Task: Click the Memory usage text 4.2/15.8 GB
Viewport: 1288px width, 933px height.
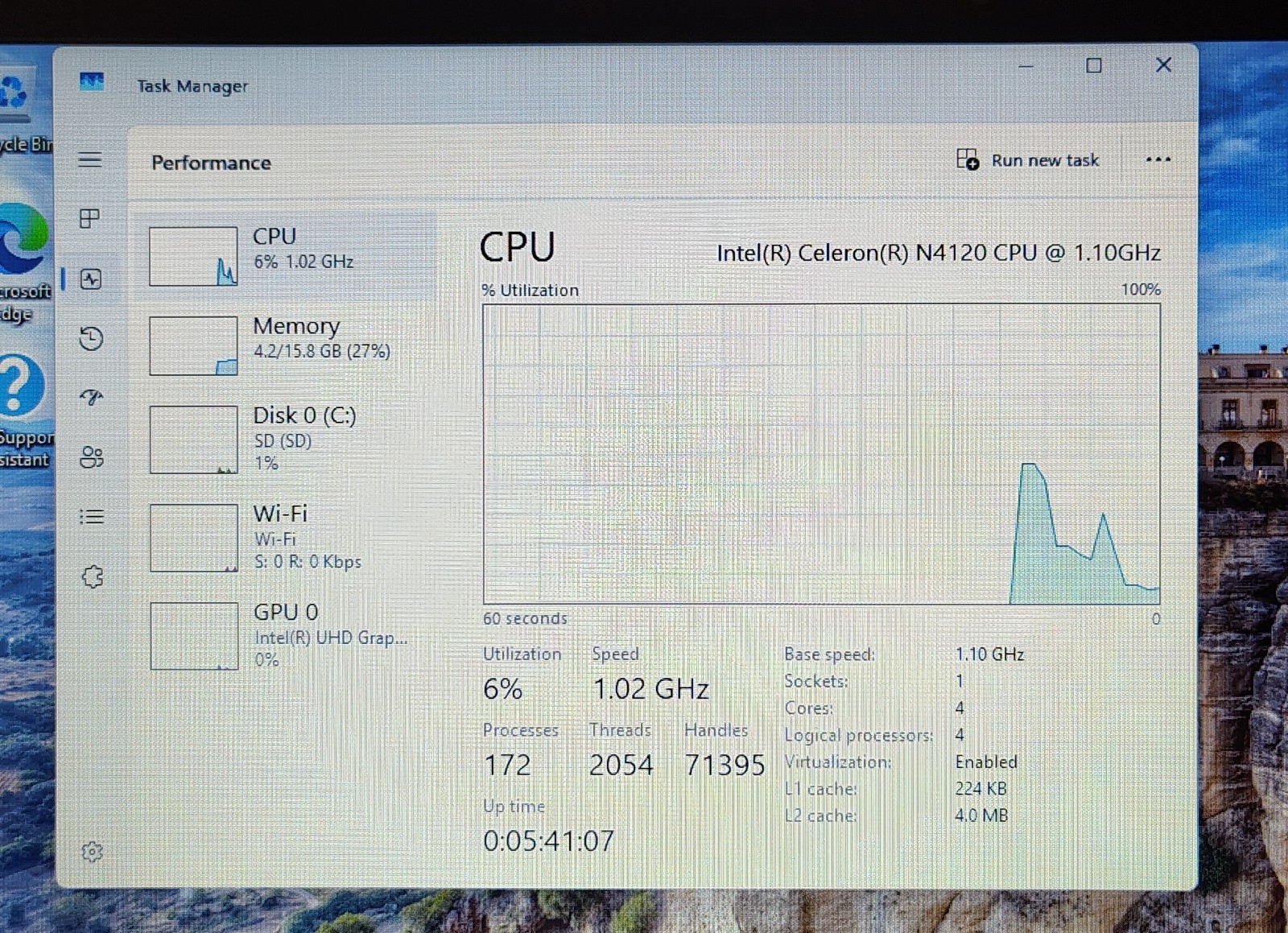Action: [321, 351]
